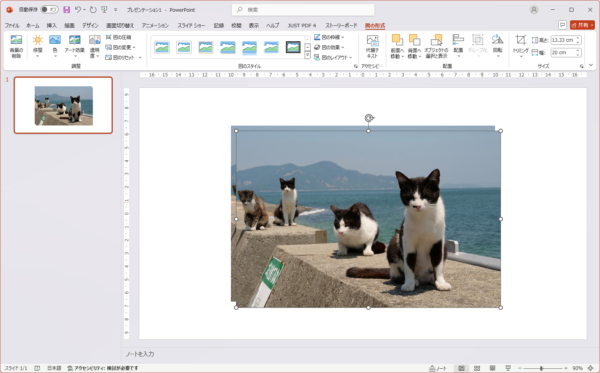This screenshot has width=600, height=373.
Task: Expand the picture styles gallery More arrow
Action: point(307,55)
